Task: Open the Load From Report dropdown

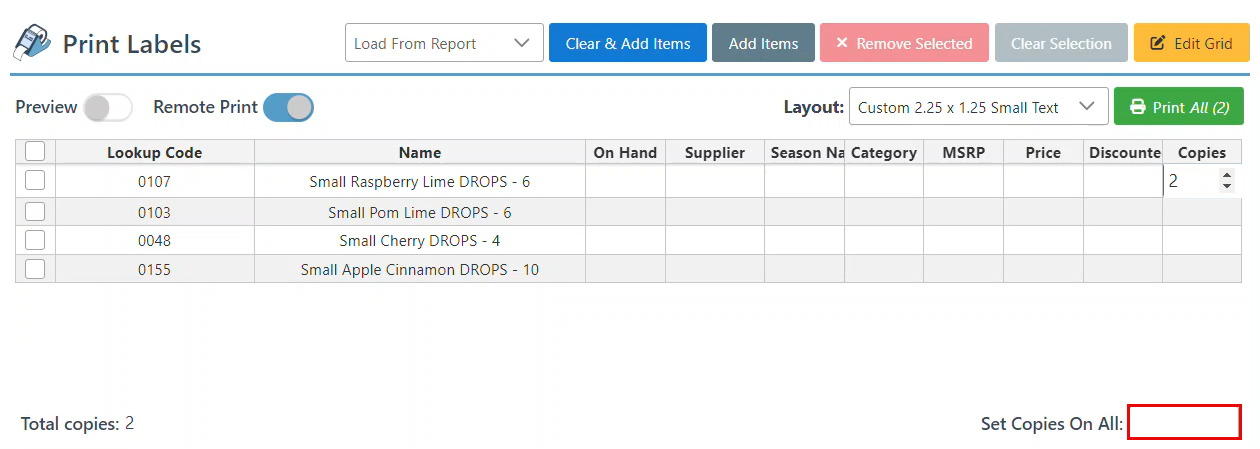Action: point(444,43)
